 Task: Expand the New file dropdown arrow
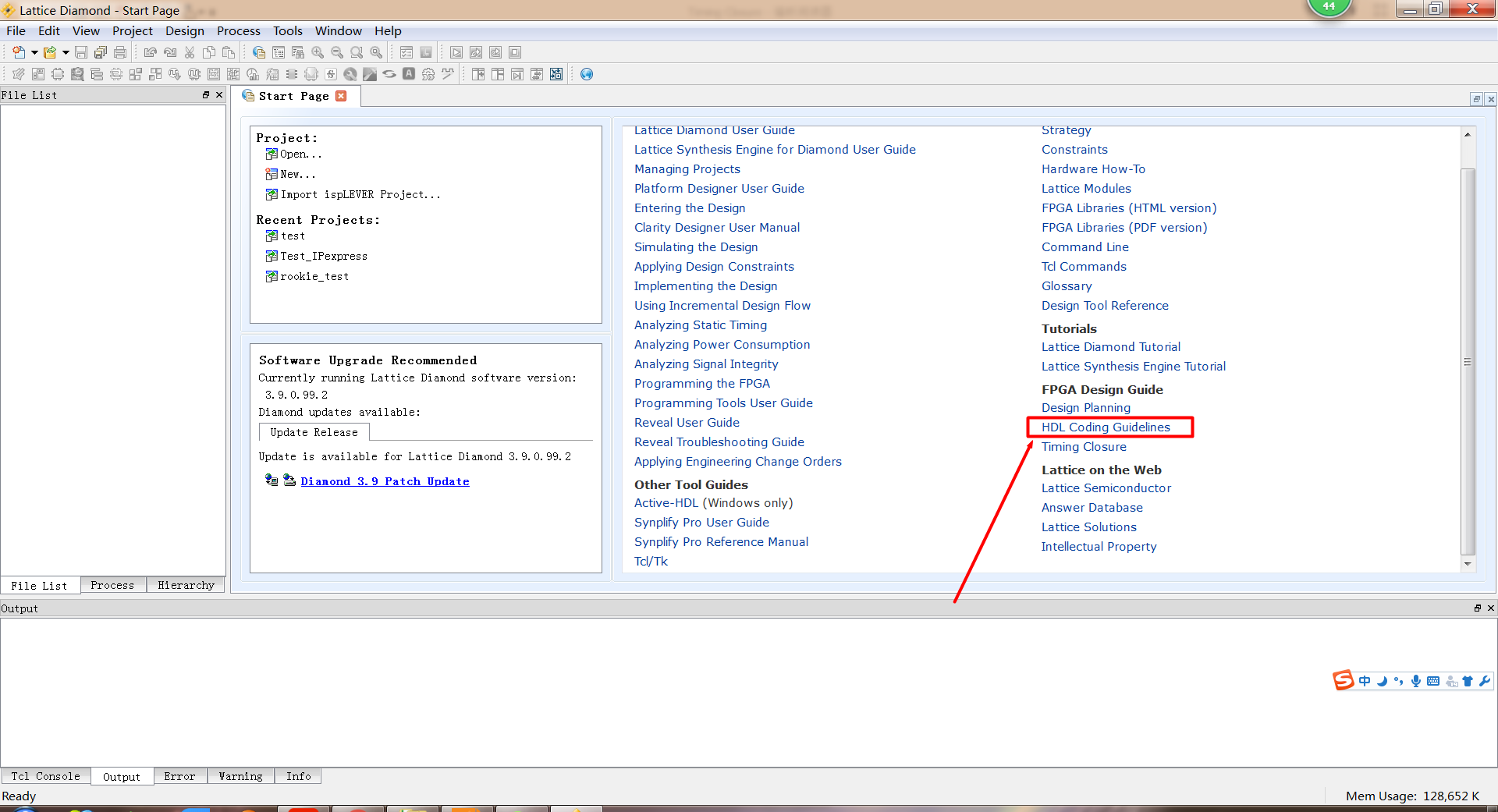pyautogui.click(x=34, y=52)
